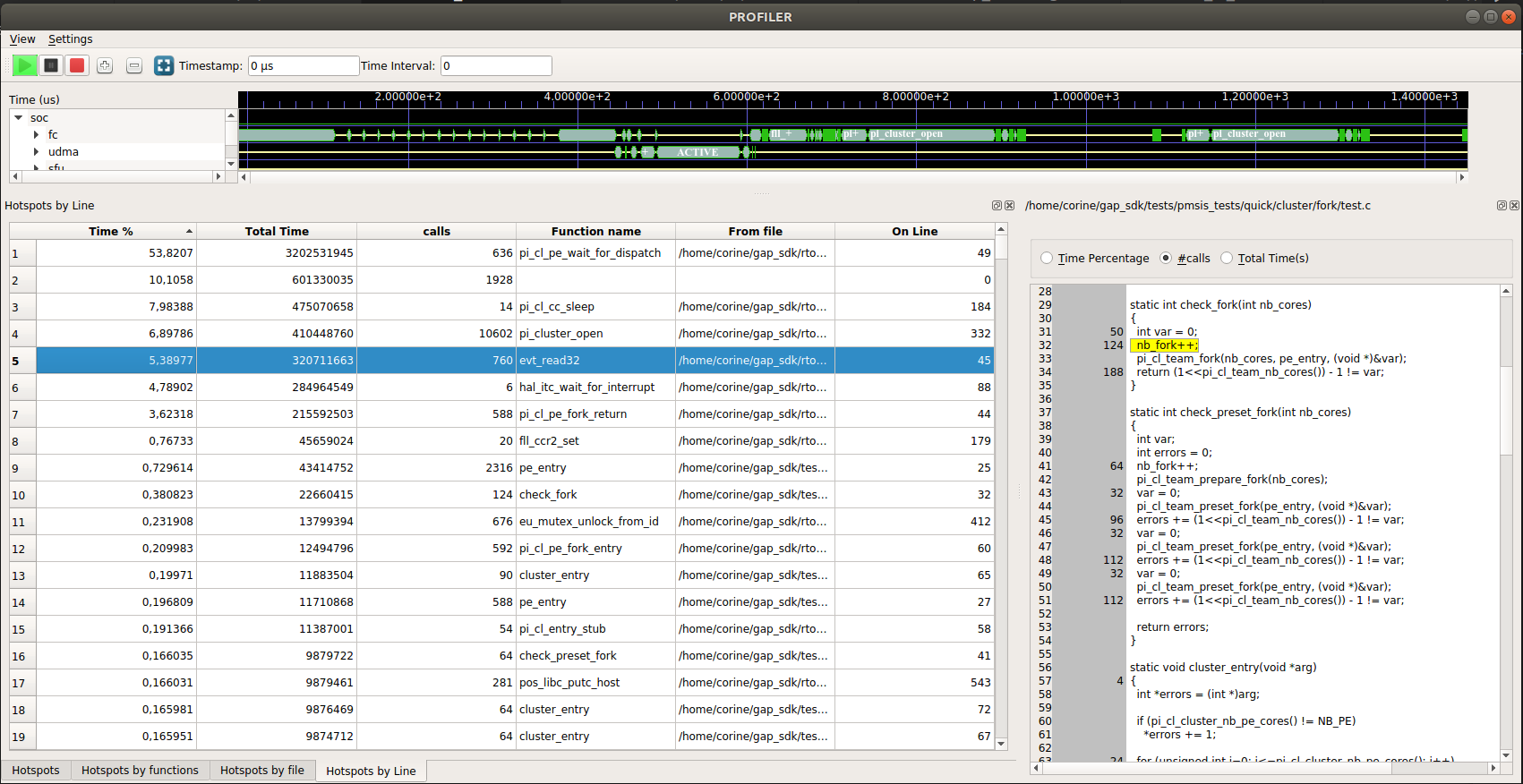
Task: Open the Settings menu
Action: [x=70, y=39]
